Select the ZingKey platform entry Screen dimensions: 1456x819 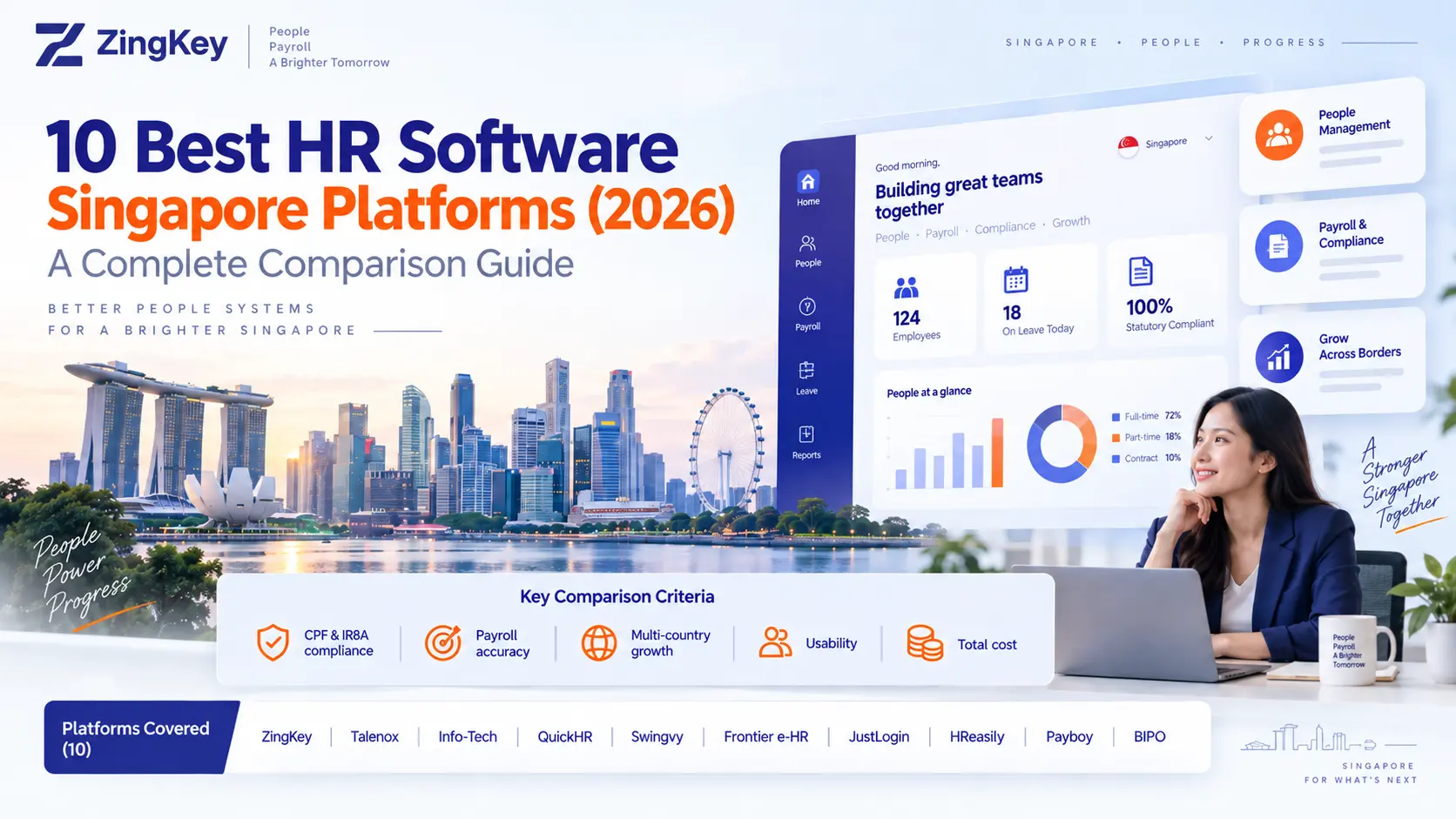[x=286, y=736]
